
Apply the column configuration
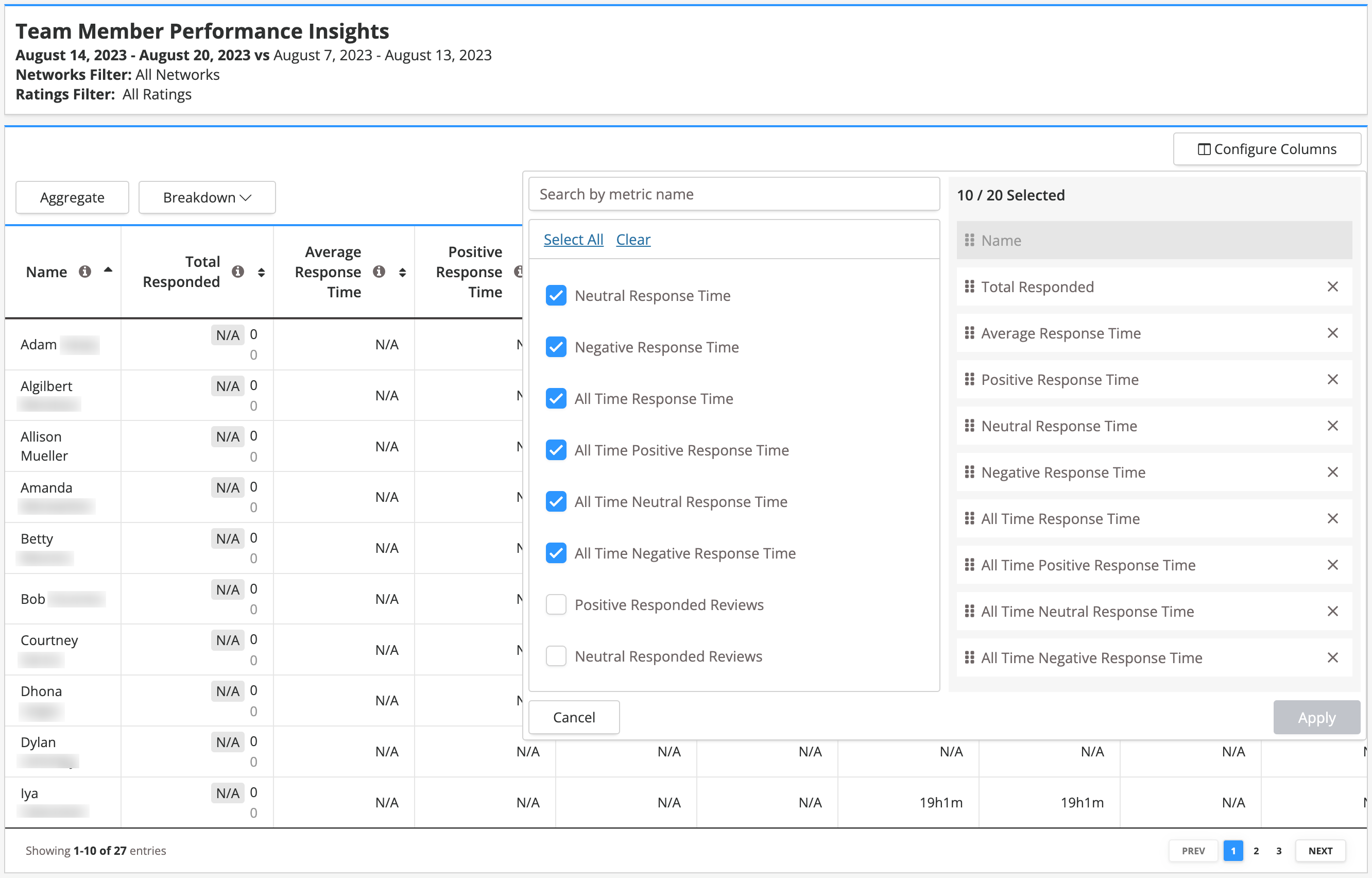(1316, 717)
